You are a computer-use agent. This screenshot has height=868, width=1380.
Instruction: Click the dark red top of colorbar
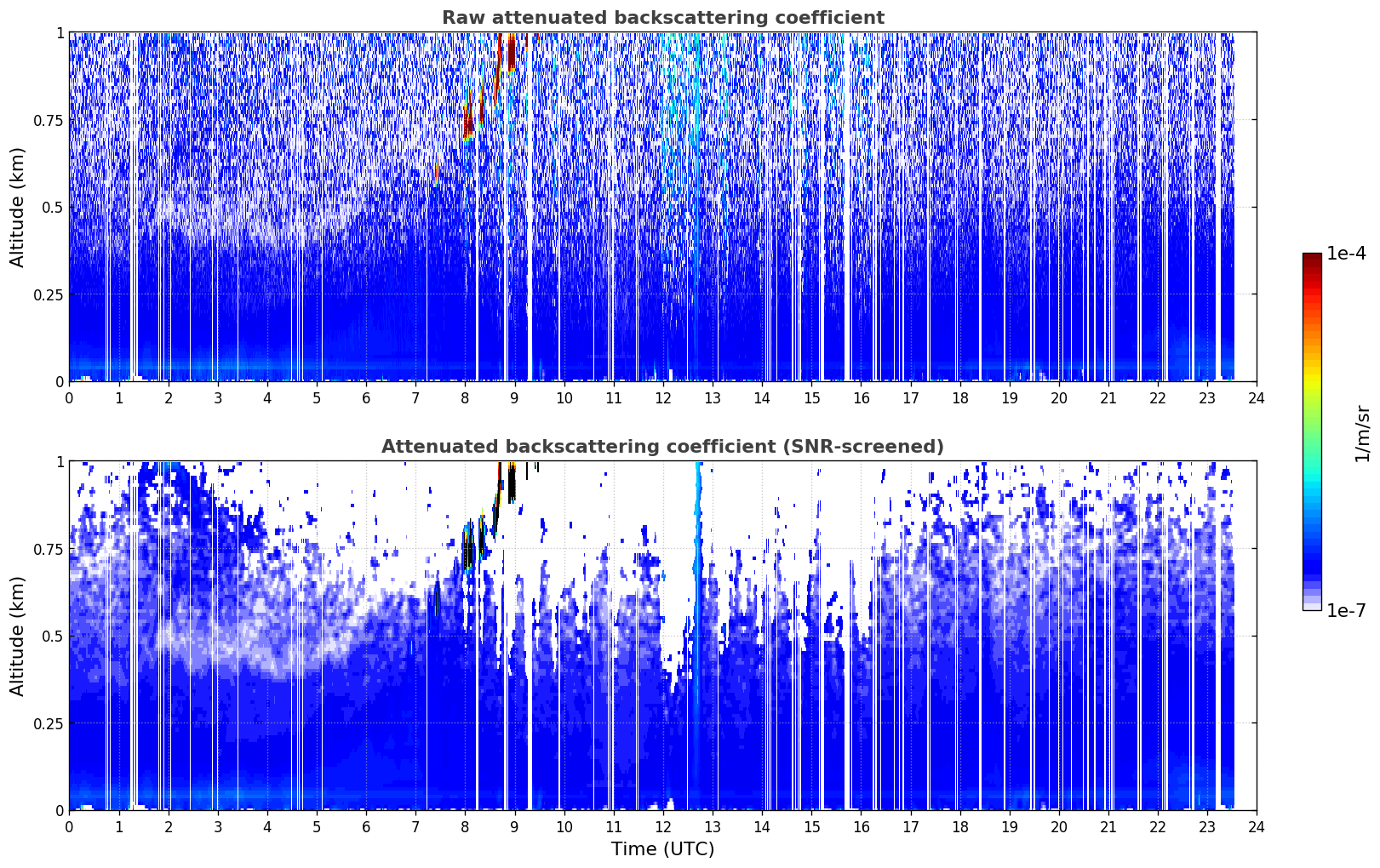point(1312,259)
